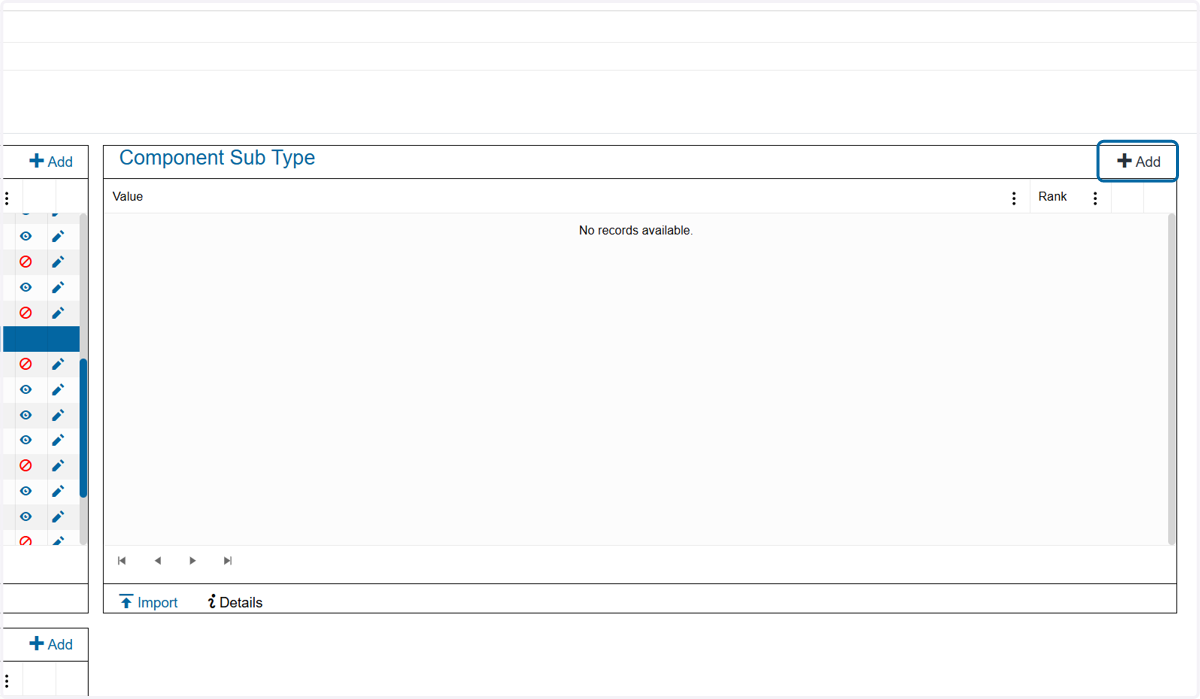
Task: Click the Component Sub Type heading
Action: coord(217,158)
